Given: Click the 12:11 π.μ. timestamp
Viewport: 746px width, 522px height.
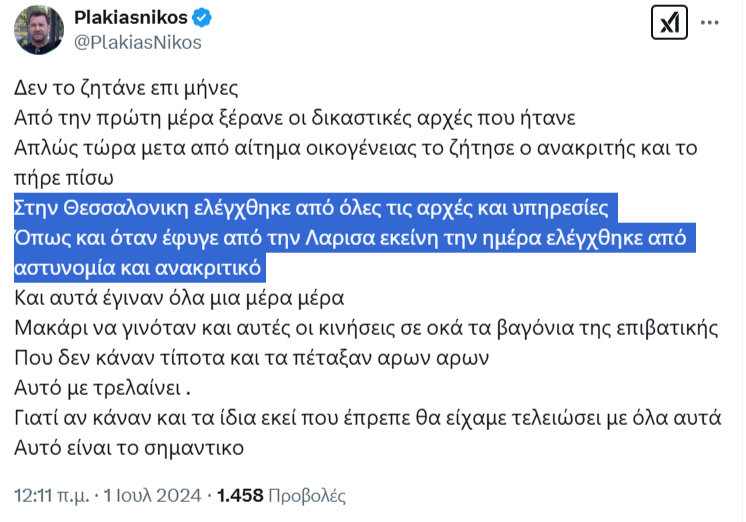Looking at the screenshot, I should pos(52,495).
